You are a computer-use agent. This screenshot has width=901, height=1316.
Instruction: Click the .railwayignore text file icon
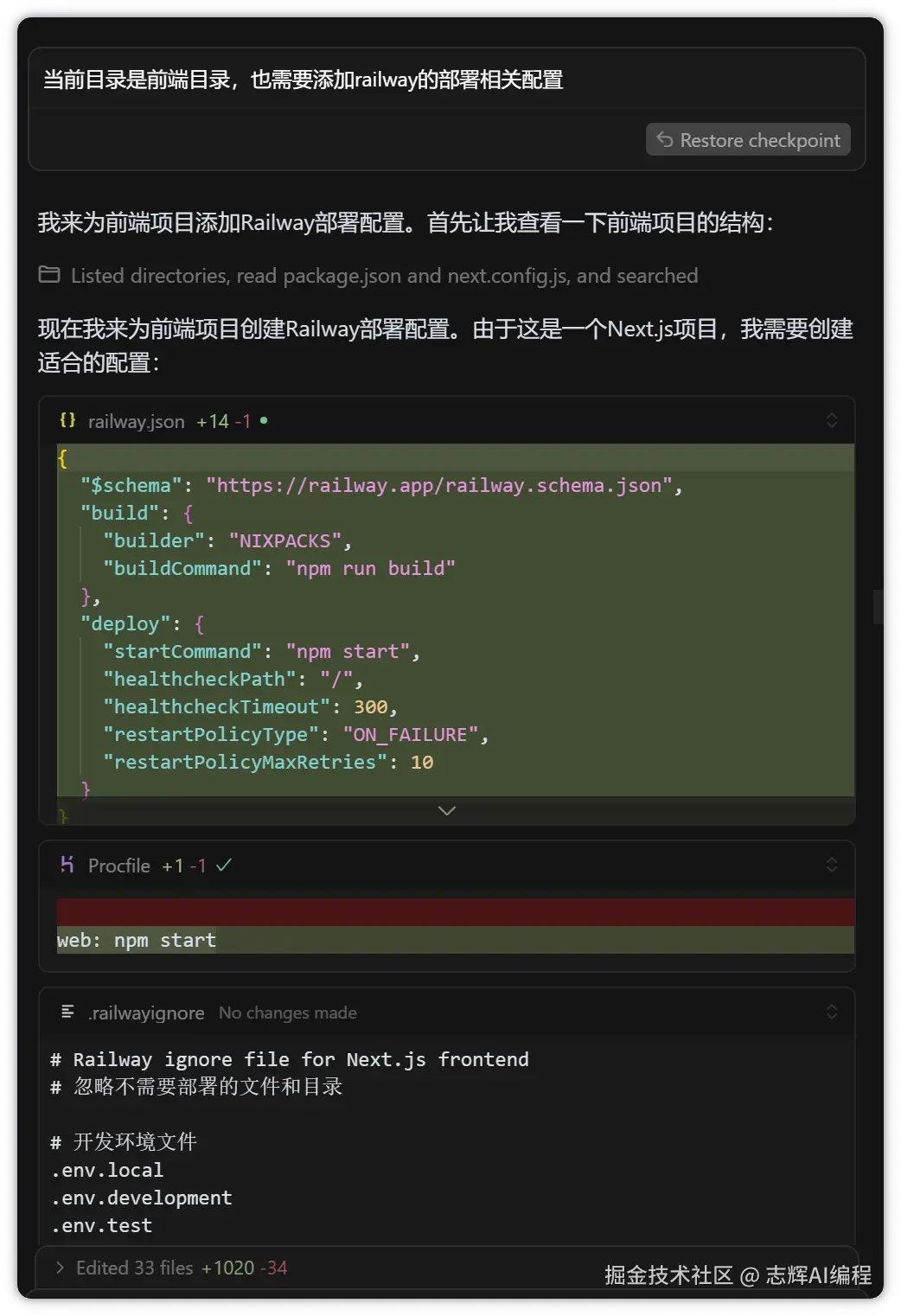tap(67, 1012)
